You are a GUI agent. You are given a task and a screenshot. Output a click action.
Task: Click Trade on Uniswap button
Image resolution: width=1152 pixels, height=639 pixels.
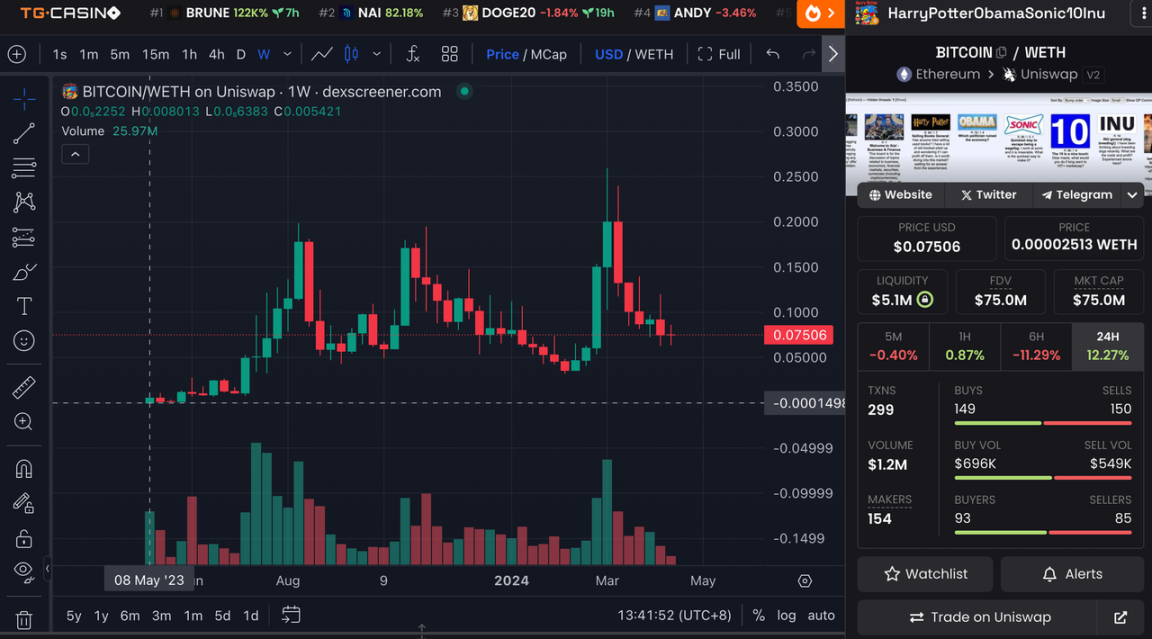[x=976, y=617]
